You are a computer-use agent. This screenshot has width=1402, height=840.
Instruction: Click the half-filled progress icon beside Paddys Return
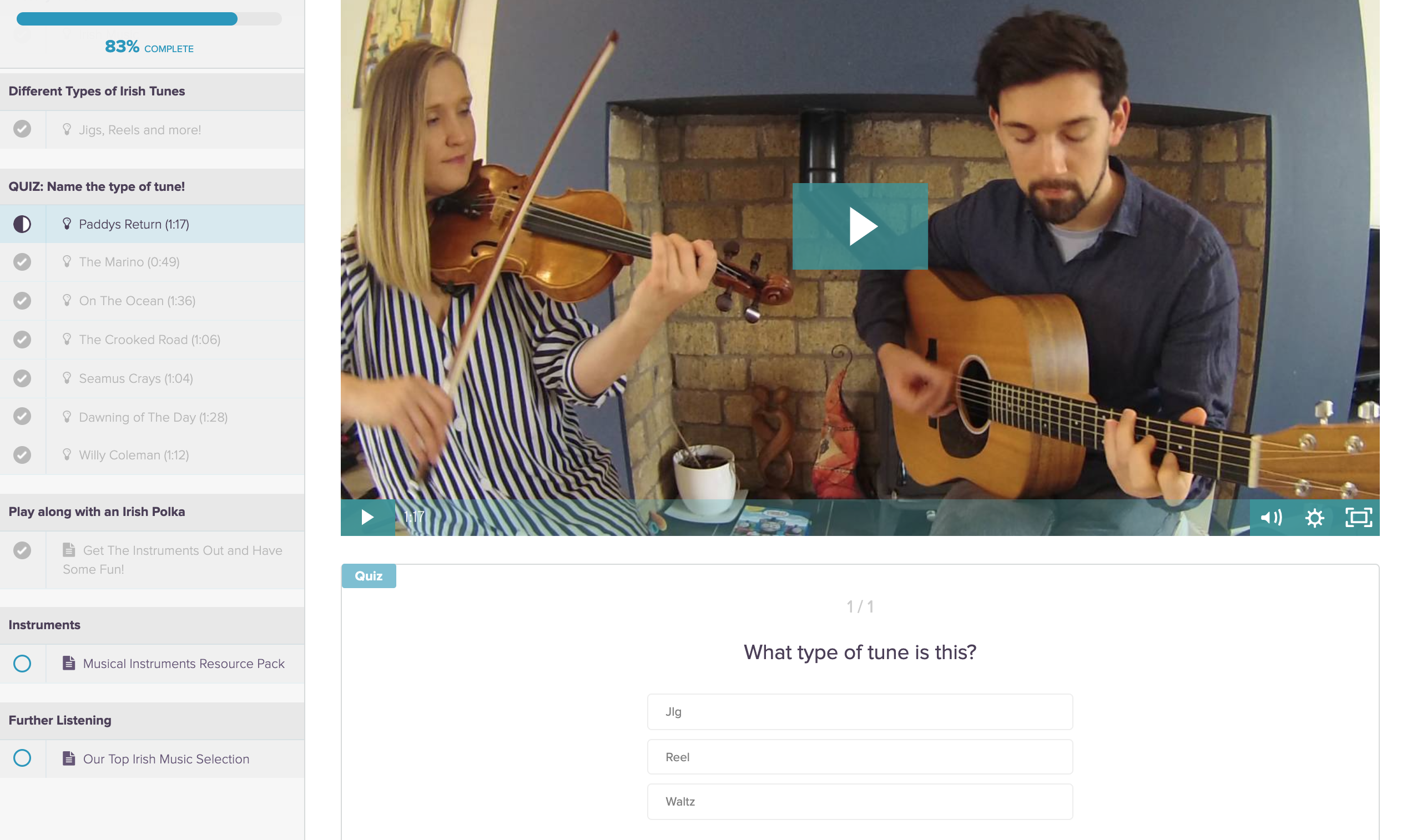[22, 224]
